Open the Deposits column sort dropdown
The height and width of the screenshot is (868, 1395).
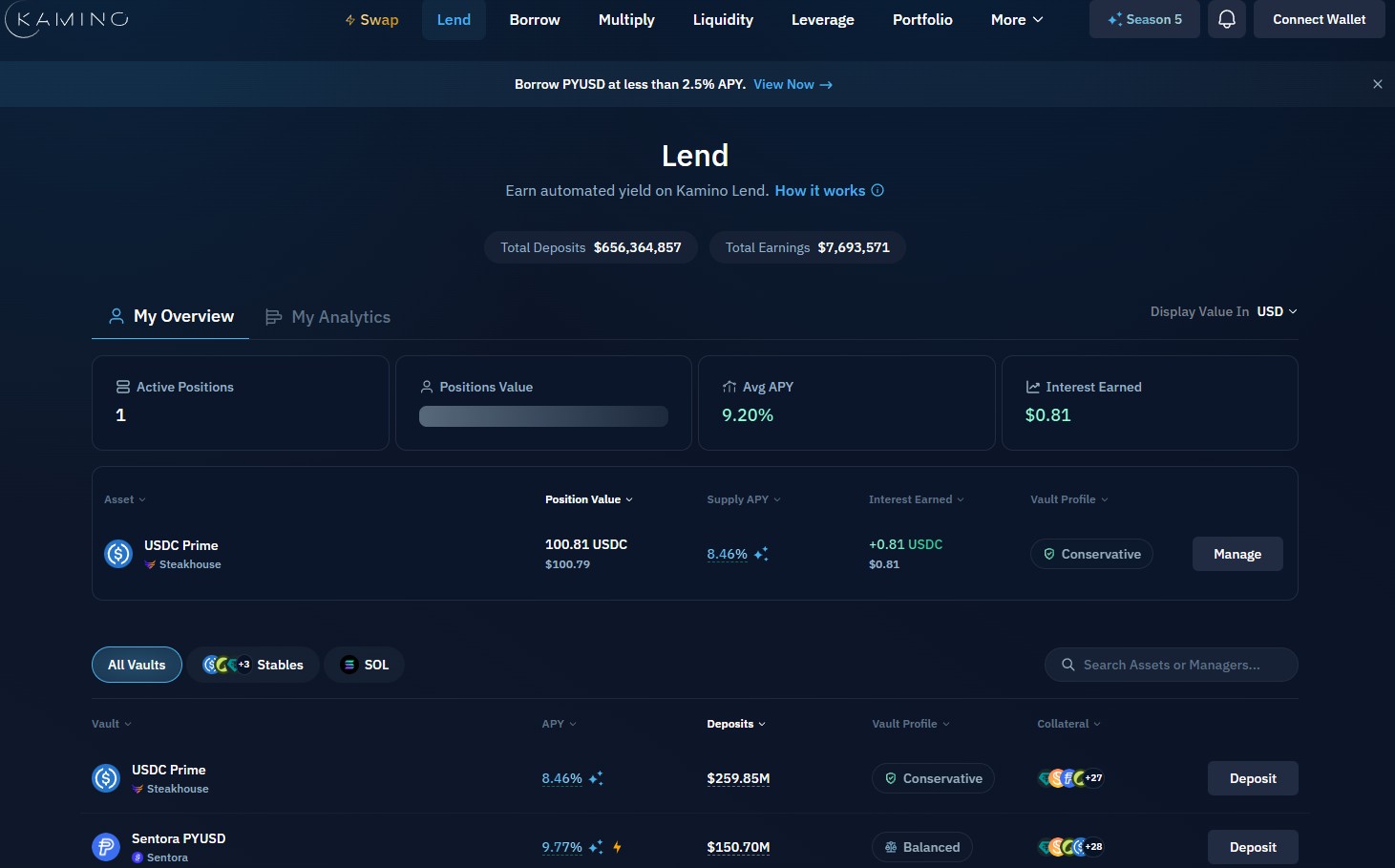click(735, 724)
